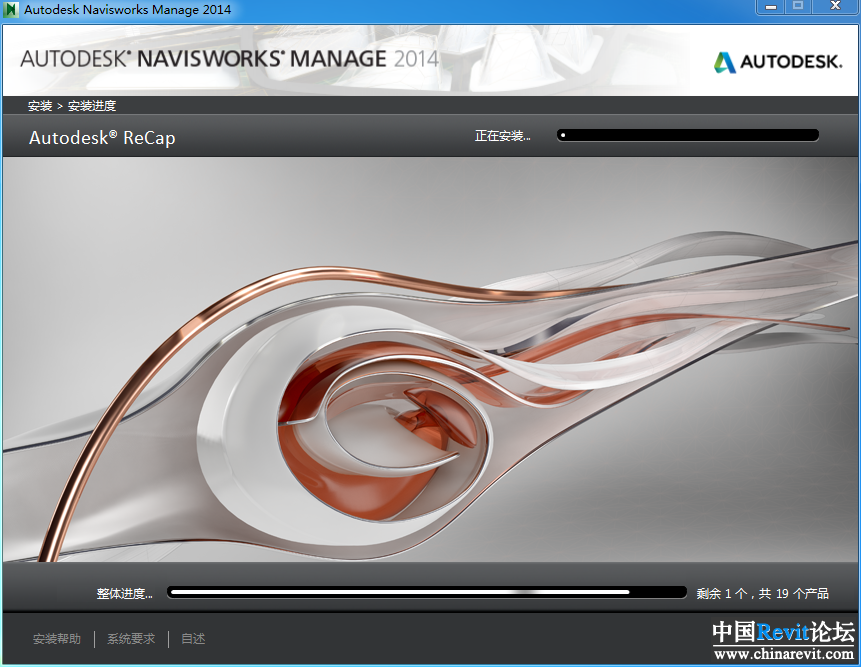Click the AUTODESK wordmark in the header
Image resolution: width=861 pixels, height=667 pixels.
pos(790,62)
